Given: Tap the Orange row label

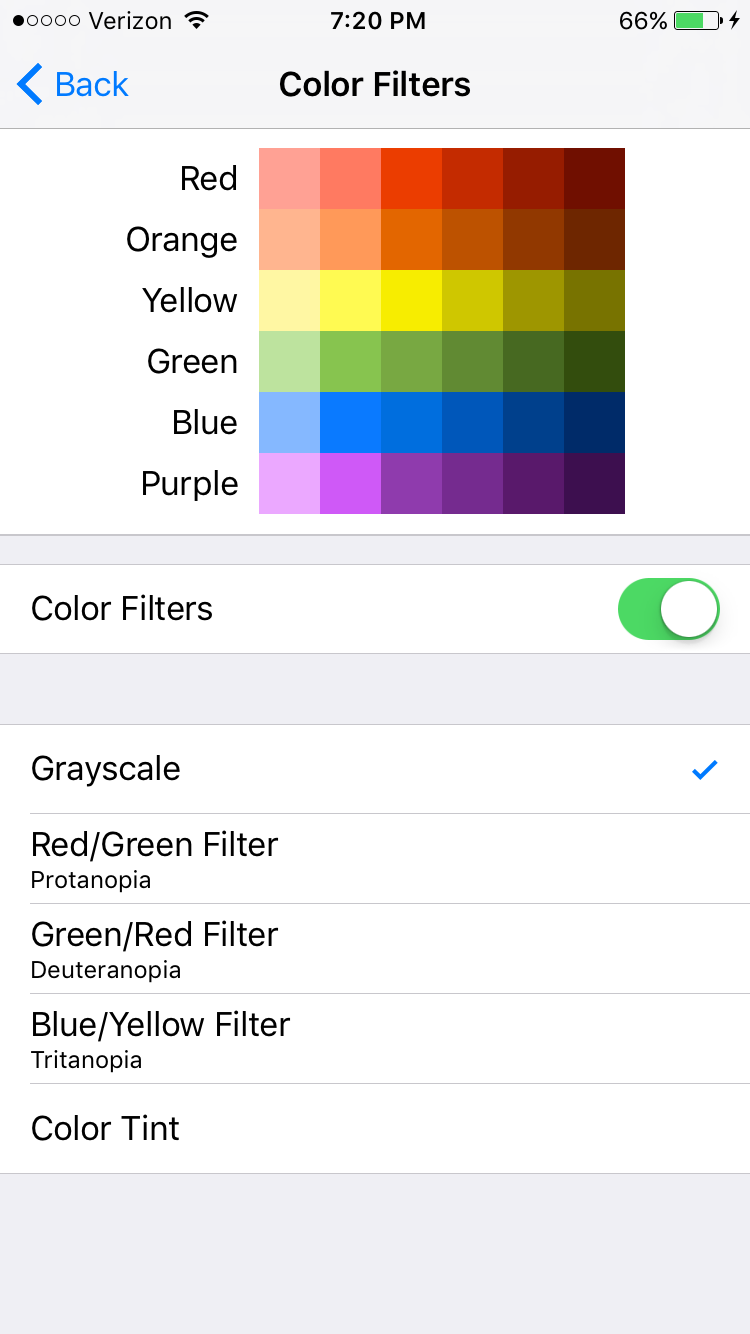Looking at the screenshot, I should [x=182, y=240].
